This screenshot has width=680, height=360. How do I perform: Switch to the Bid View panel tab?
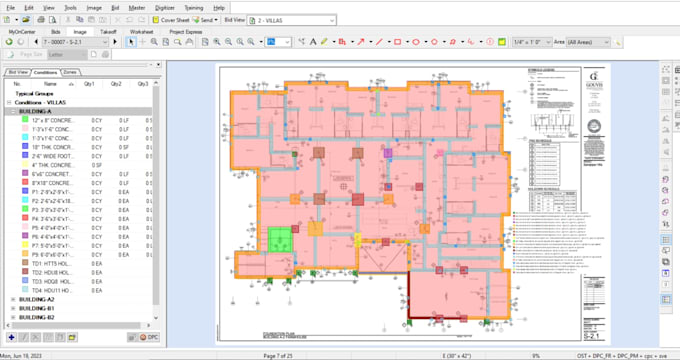18,72
